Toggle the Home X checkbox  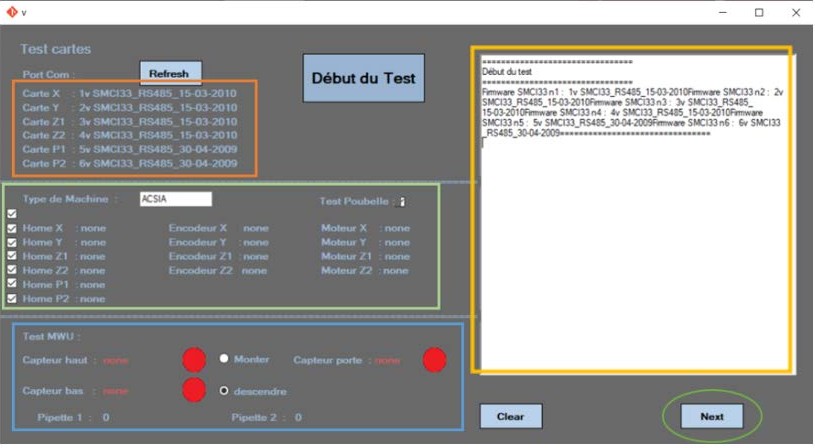coord(12,228)
